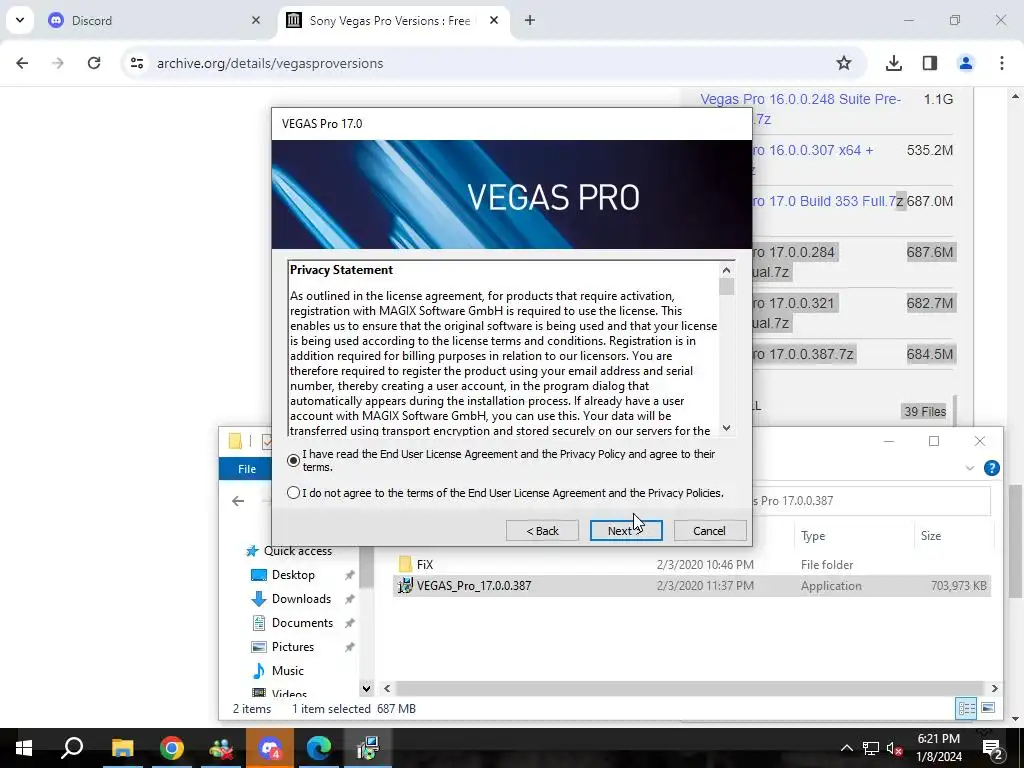Click the Next button in VEGAS installer
This screenshot has height=768, width=1024.
coord(626,531)
